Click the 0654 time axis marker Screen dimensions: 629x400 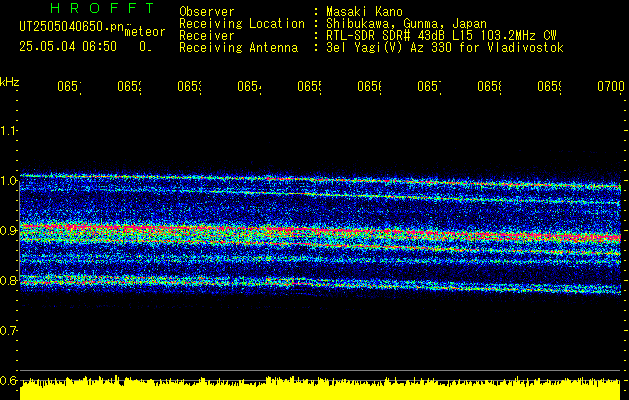(x=249, y=87)
